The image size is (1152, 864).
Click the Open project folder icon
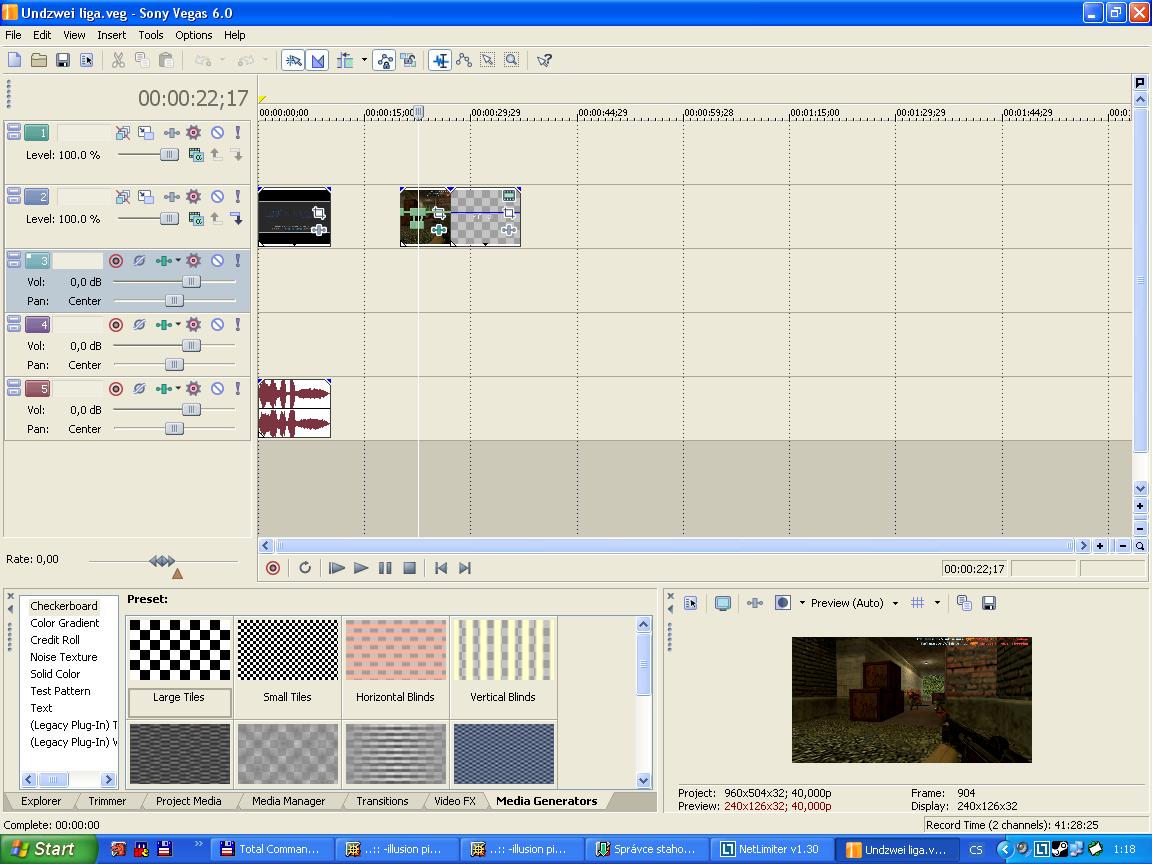(x=39, y=60)
